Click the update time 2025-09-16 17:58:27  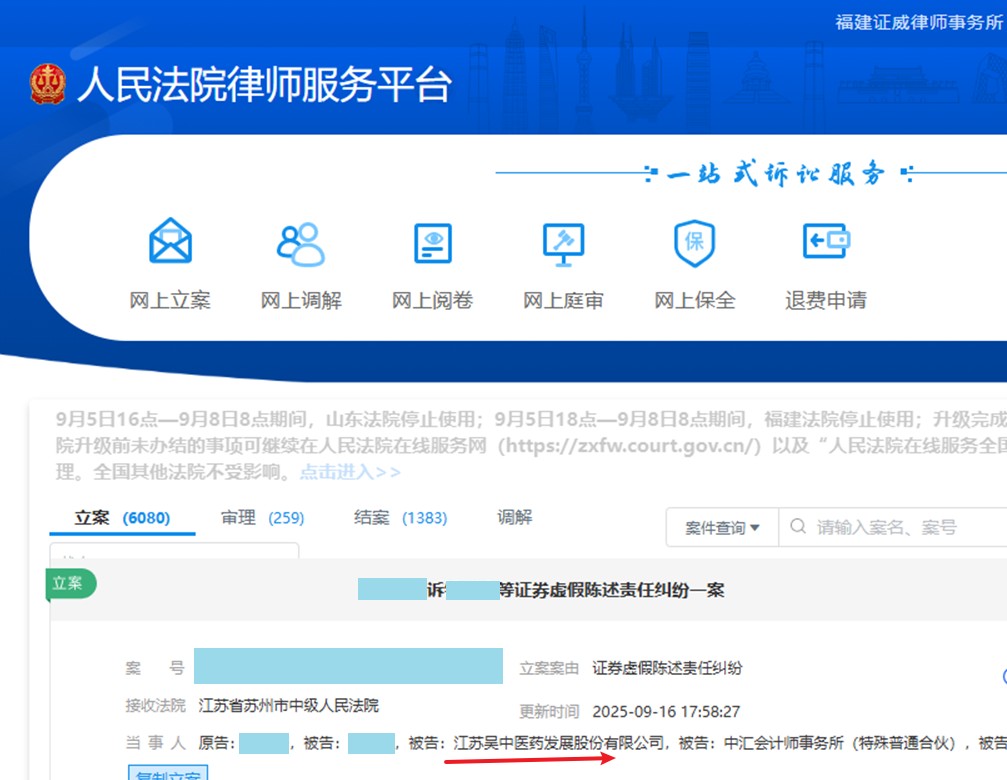pos(666,711)
